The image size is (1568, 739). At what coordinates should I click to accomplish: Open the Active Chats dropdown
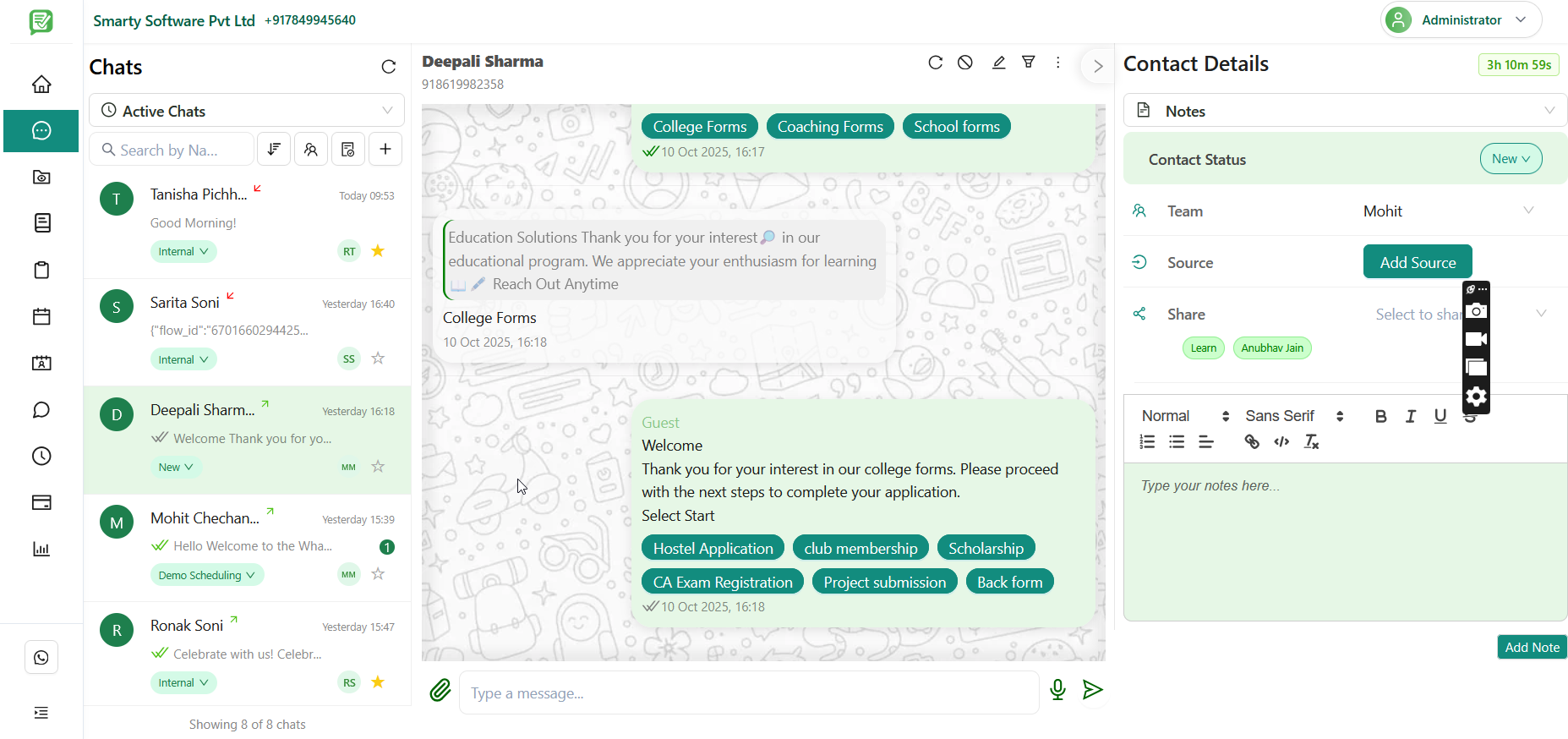point(247,111)
